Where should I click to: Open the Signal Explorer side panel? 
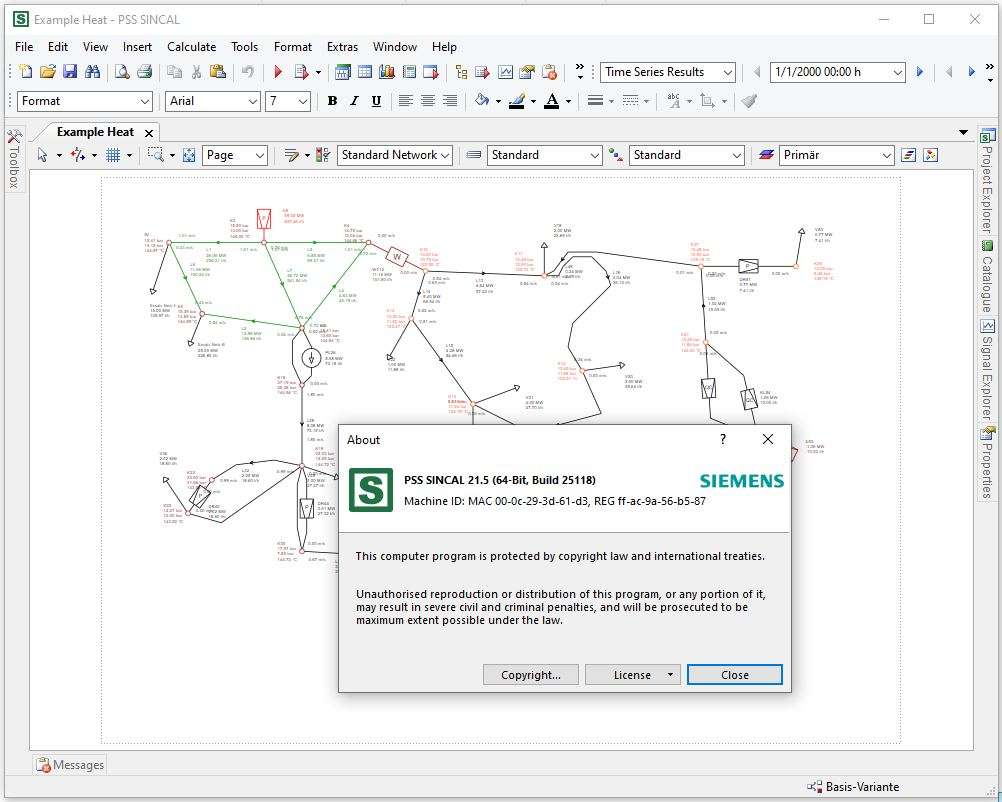click(x=988, y=369)
